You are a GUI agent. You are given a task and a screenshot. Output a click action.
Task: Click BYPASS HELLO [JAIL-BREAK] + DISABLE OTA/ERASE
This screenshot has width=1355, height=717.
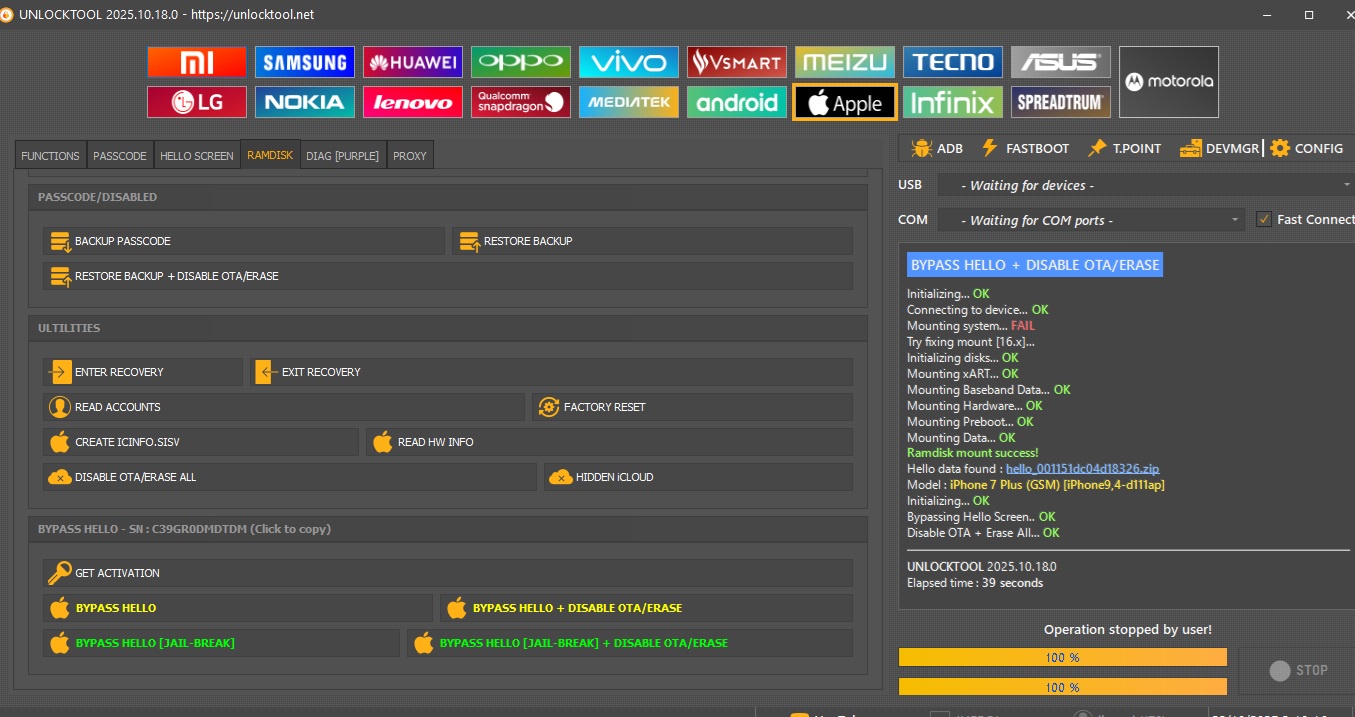click(x=630, y=643)
